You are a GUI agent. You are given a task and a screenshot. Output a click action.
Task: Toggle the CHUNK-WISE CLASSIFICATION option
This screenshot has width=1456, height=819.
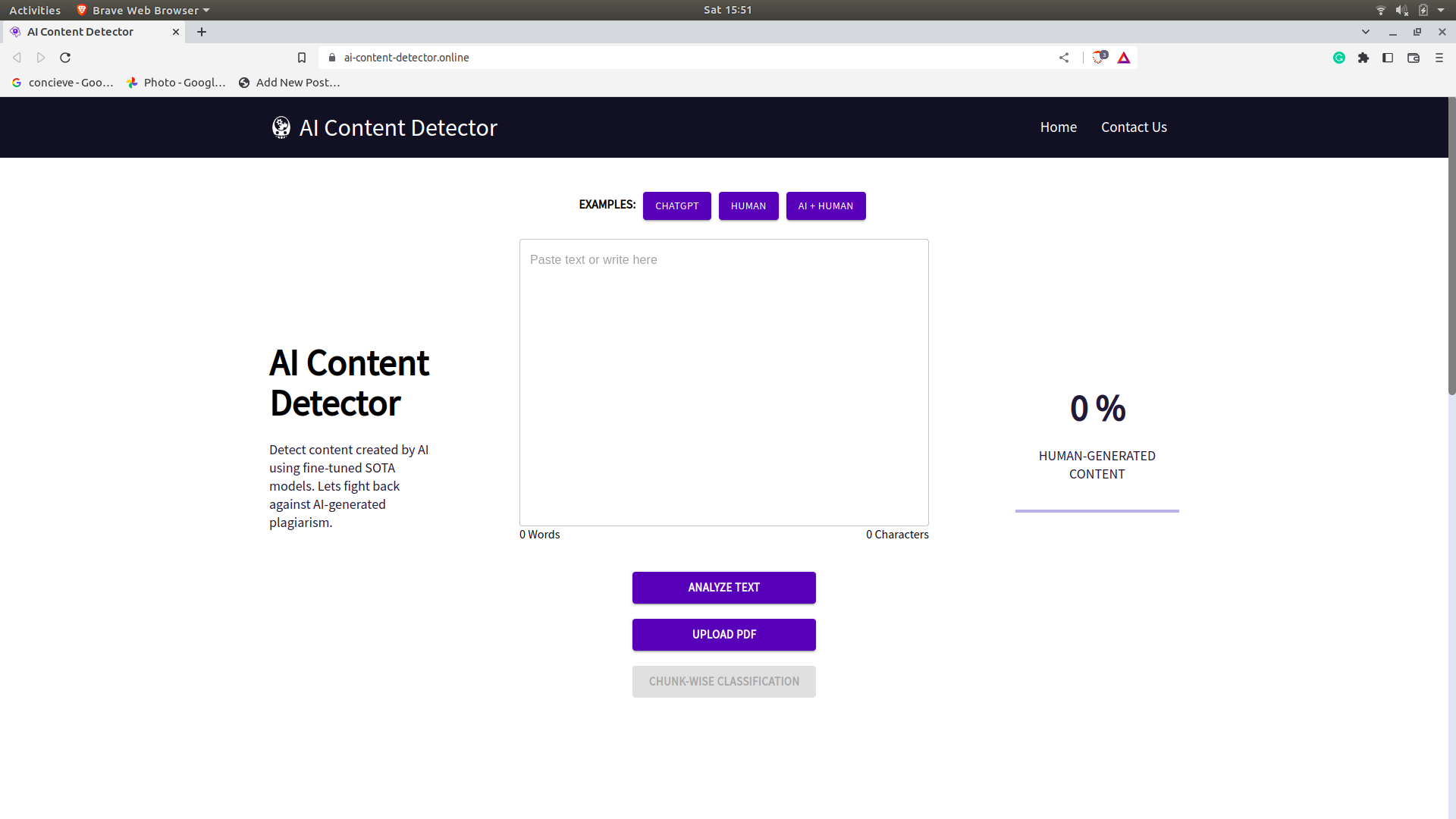point(724,681)
